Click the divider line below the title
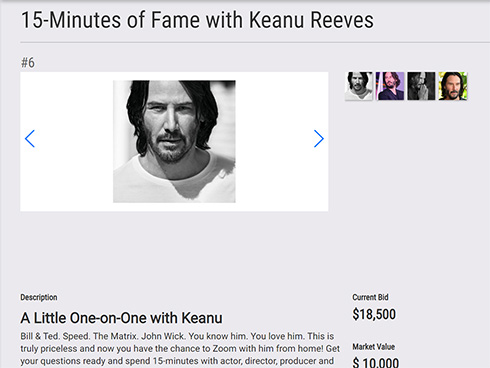 coord(255,43)
